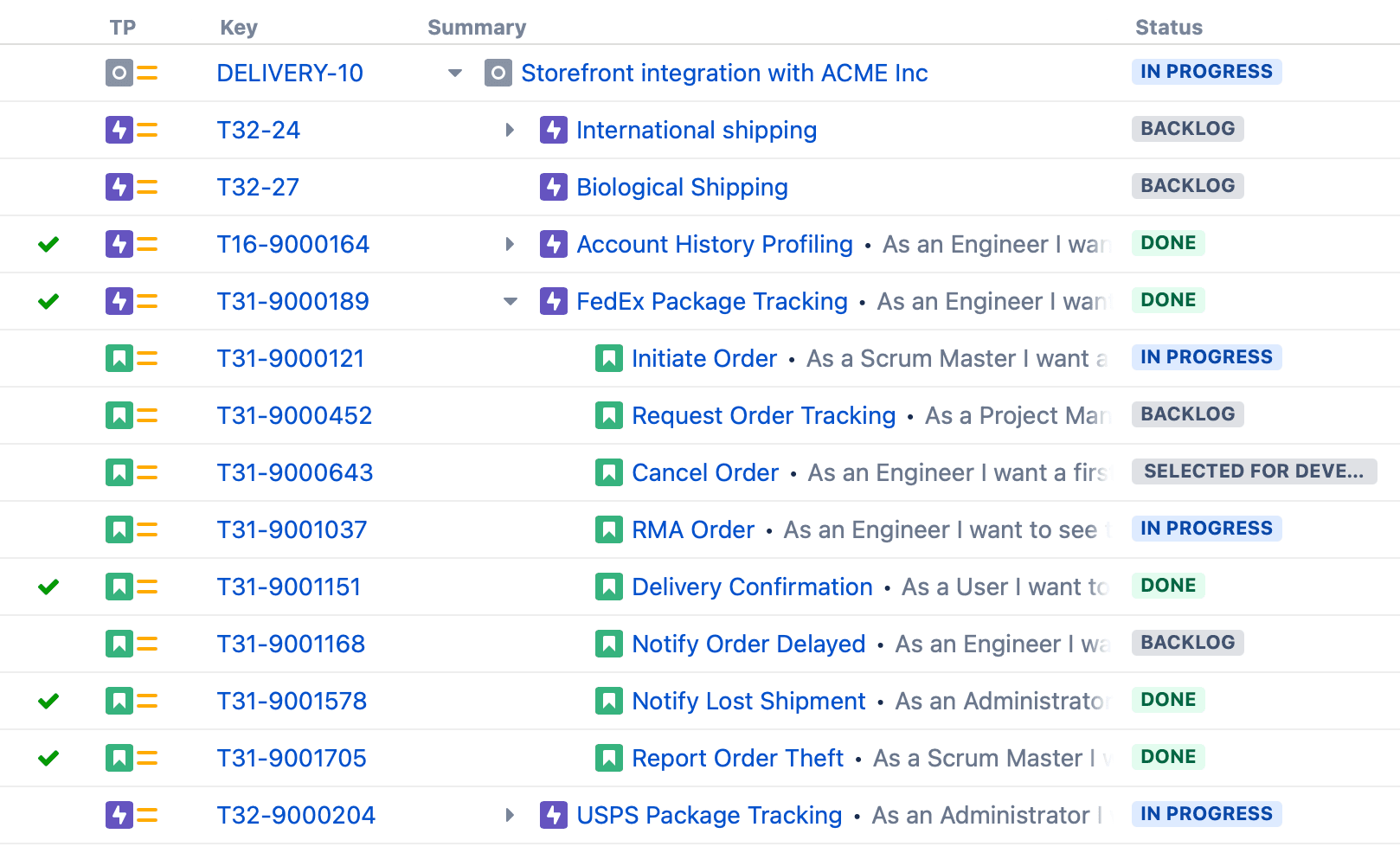Collapse the Storefront integration with ACME Inc row
This screenshot has width=1400, height=853.
(455, 73)
